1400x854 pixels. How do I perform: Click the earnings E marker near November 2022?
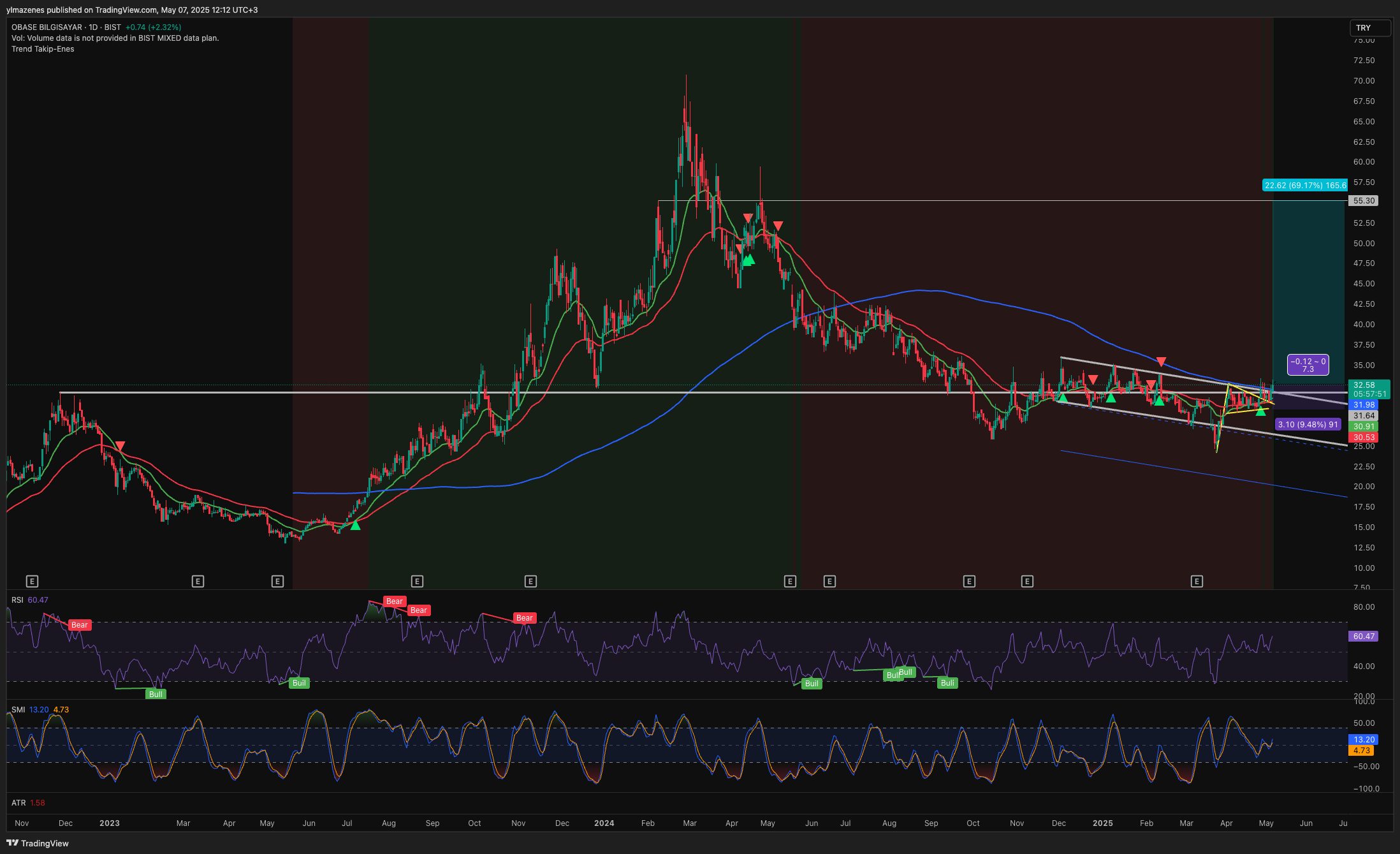[32, 581]
